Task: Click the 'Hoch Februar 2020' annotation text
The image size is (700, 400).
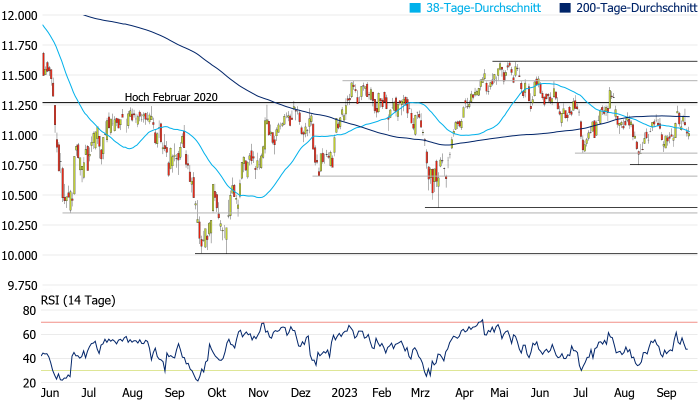Action: click(x=171, y=97)
